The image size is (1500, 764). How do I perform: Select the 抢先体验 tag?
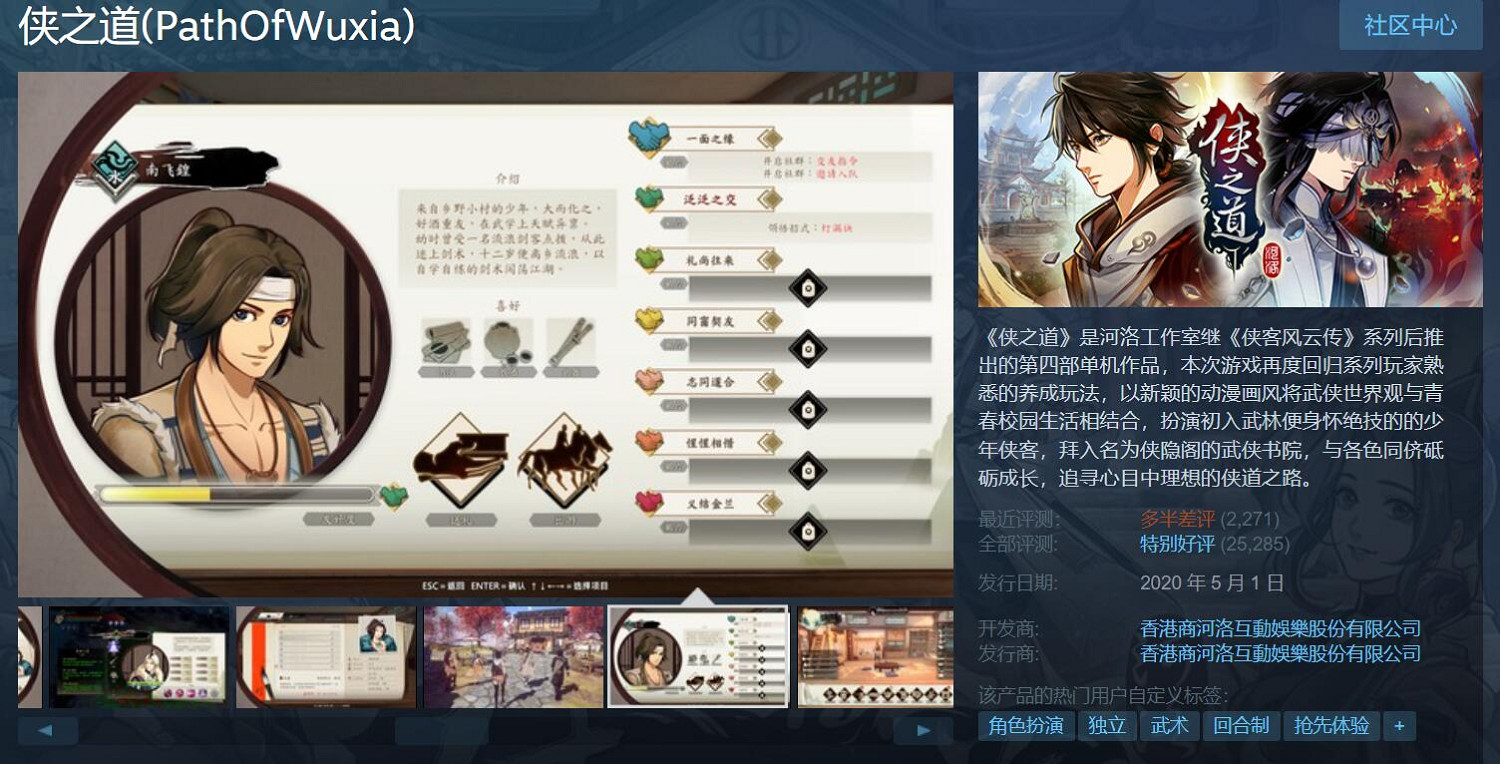1331,726
